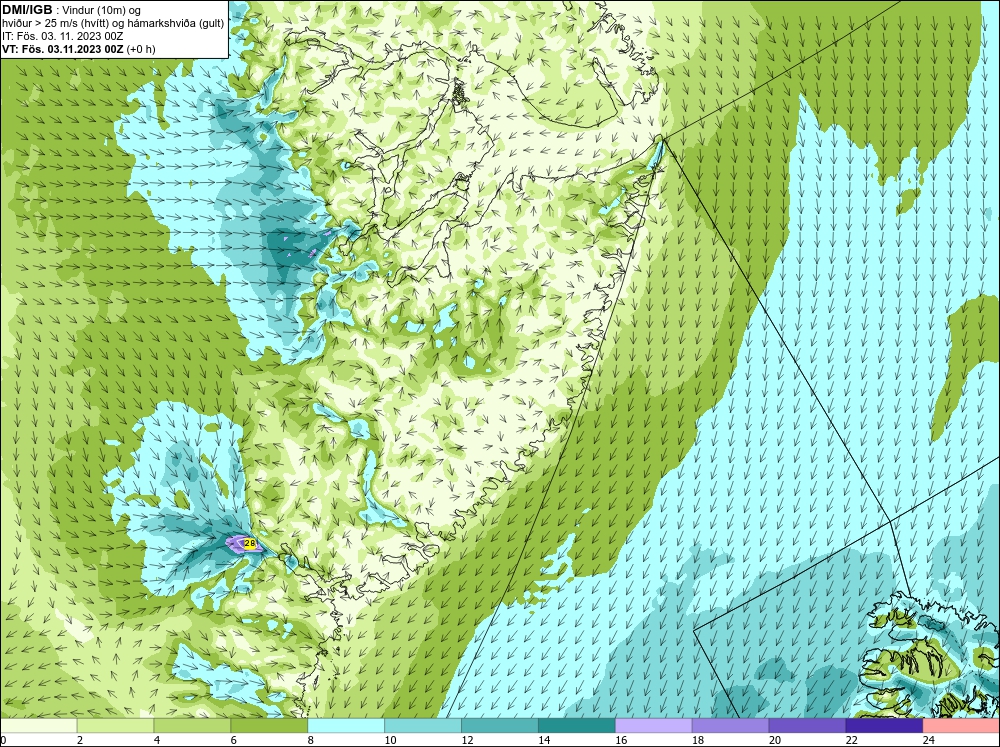Image resolution: width=1000 pixels, height=747 pixels.
Task: Click the pale yellow 0–2 m/s legend swatch
Action: click(38, 726)
